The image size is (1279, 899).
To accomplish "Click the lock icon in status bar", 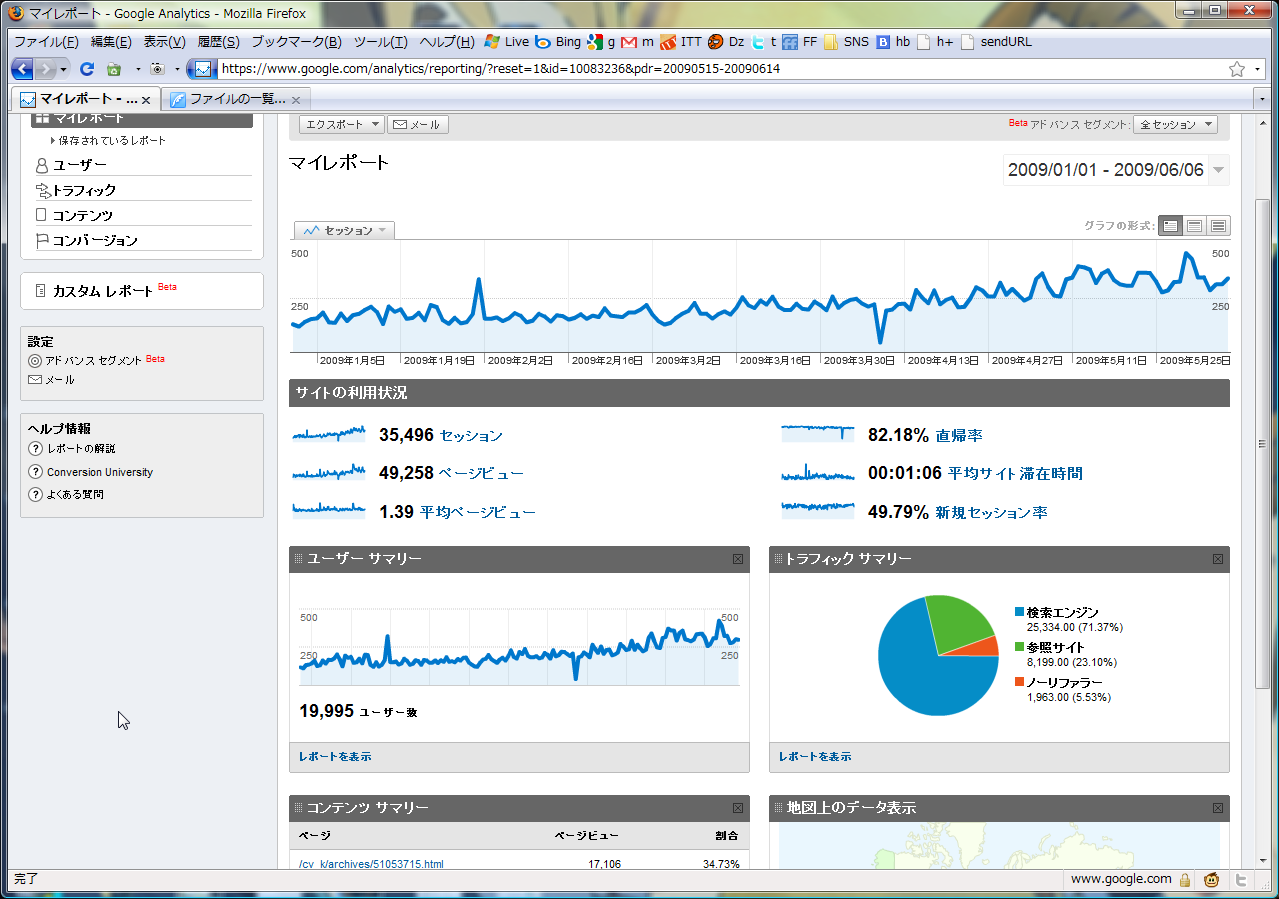I will [1185, 880].
